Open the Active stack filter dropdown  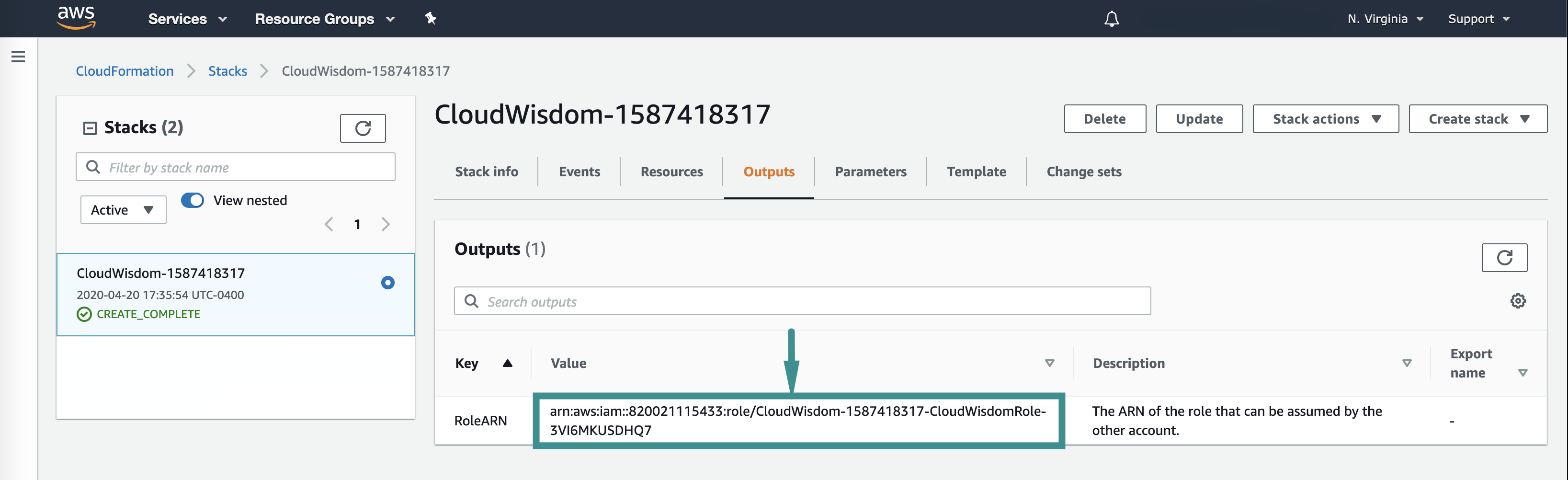click(x=123, y=209)
